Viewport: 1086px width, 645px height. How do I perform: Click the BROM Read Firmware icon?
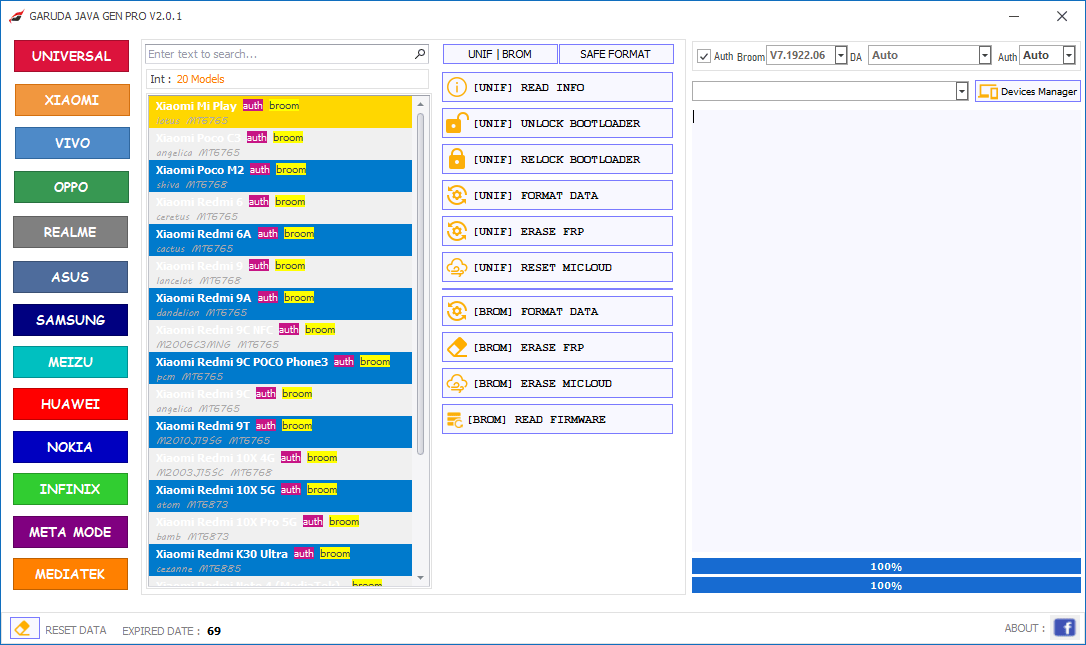click(x=455, y=419)
